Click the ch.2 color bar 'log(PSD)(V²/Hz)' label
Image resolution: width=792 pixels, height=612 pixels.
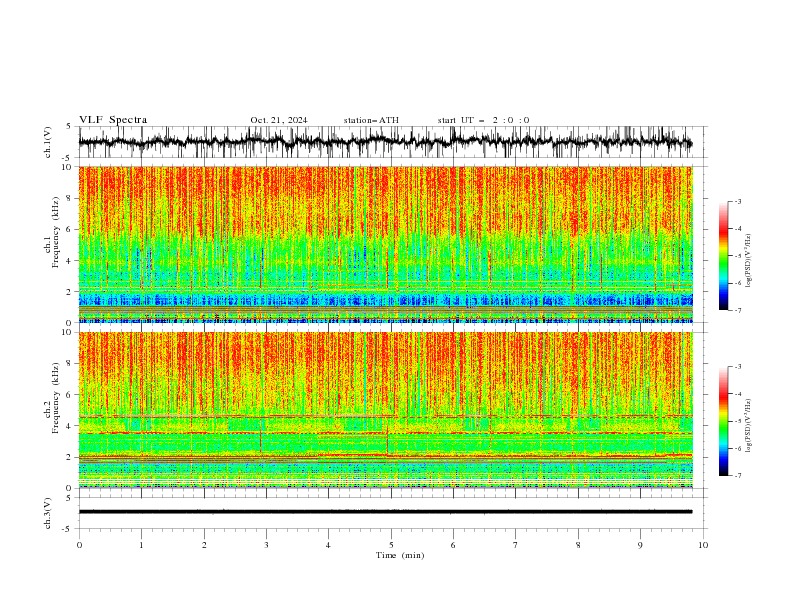[749, 426]
